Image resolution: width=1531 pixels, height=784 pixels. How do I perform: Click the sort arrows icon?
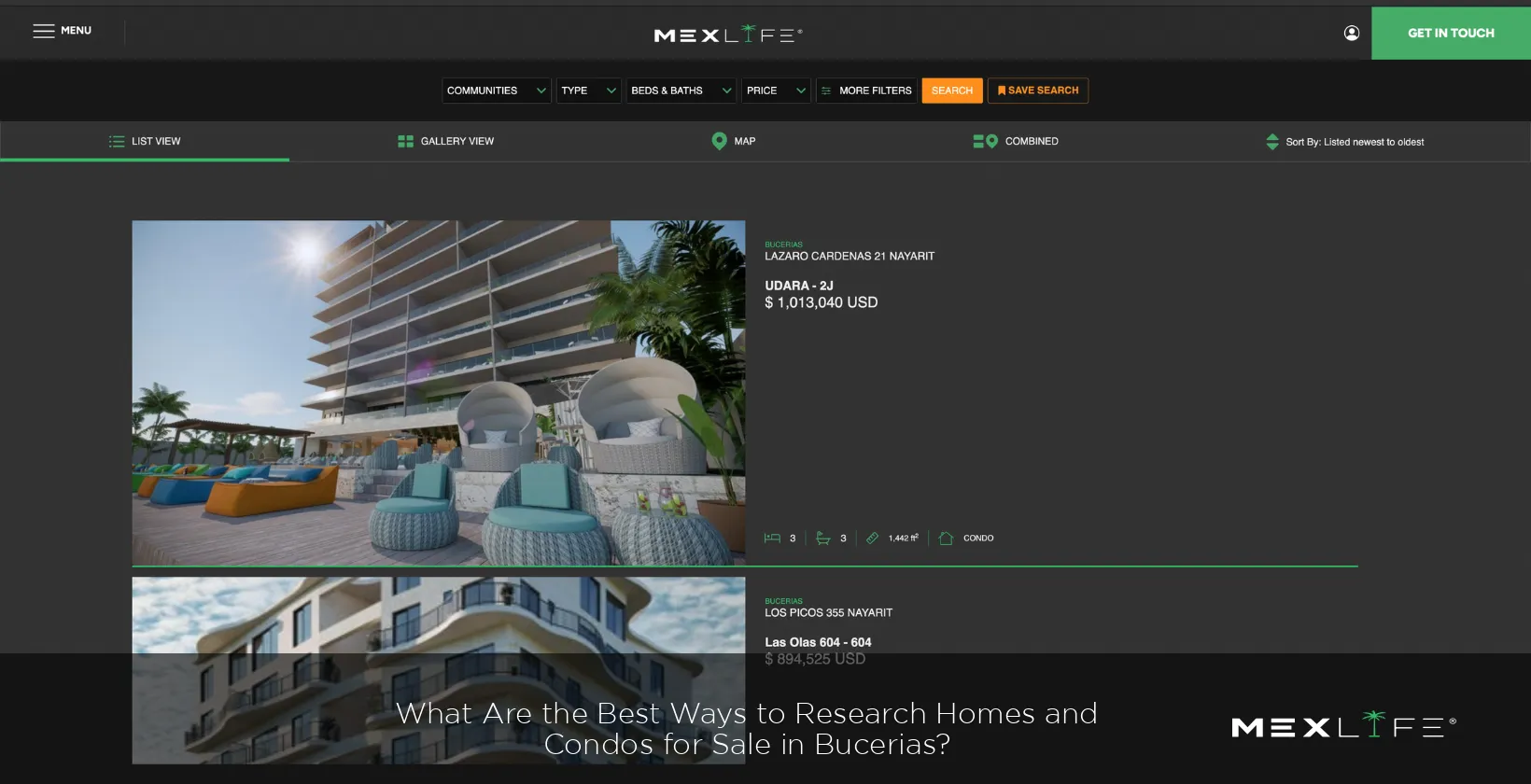coord(1272,142)
